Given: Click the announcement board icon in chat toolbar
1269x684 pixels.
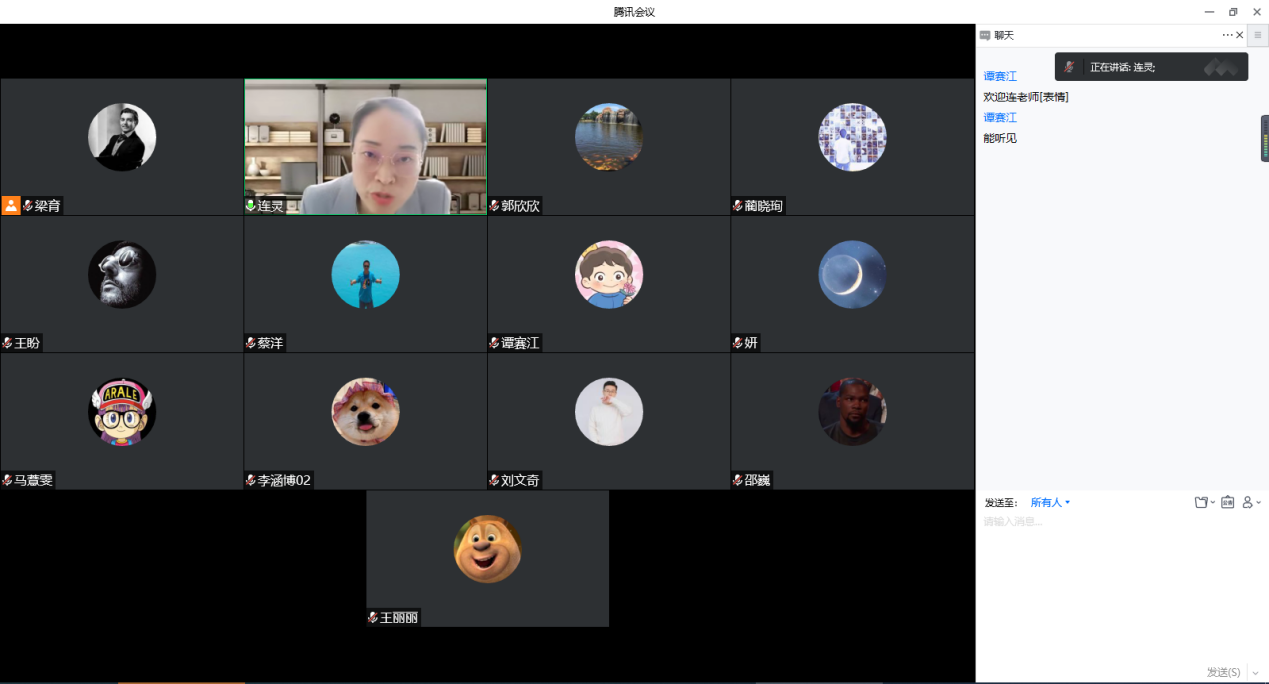Looking at the screenshot, I should [1227, 502].
